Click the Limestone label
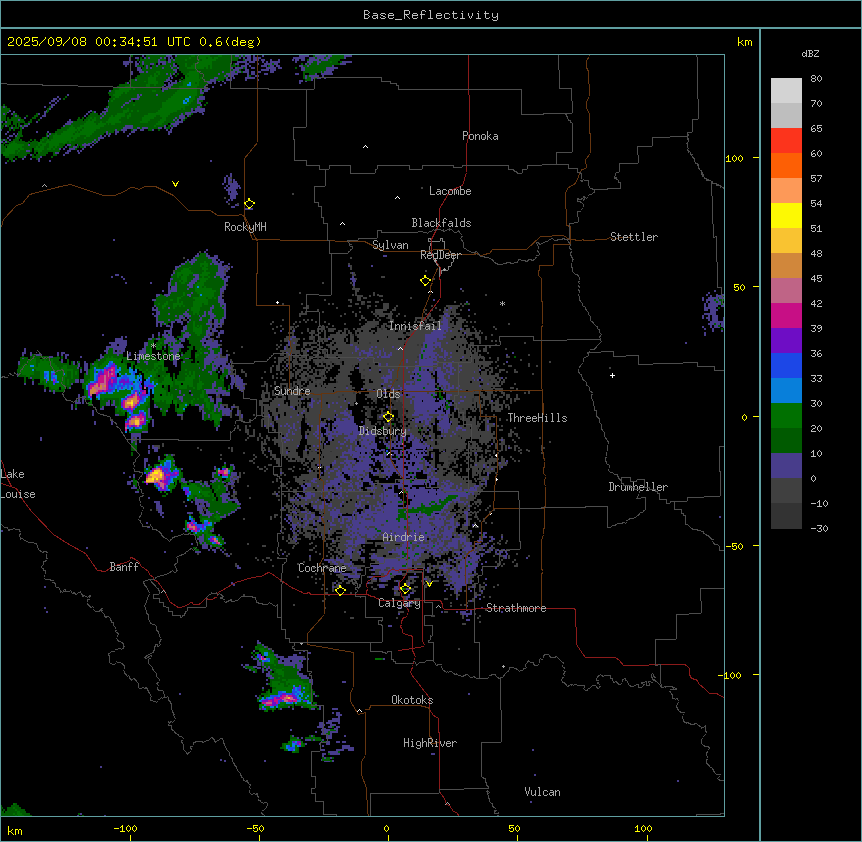This screenshot has width=862, height=842. pos(153,356)
